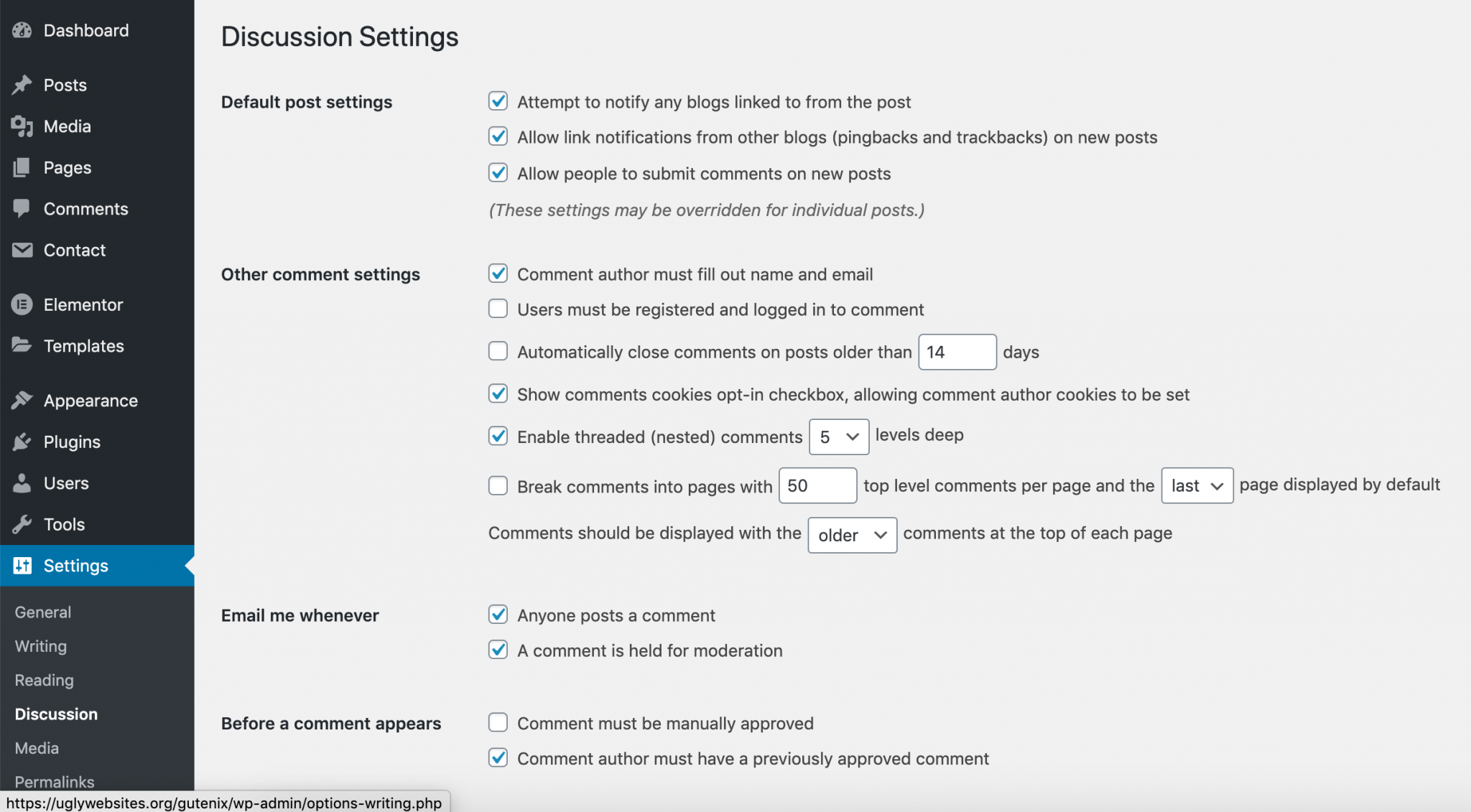Click the Tools wrench icon
1471x812 pixels.
22,524
